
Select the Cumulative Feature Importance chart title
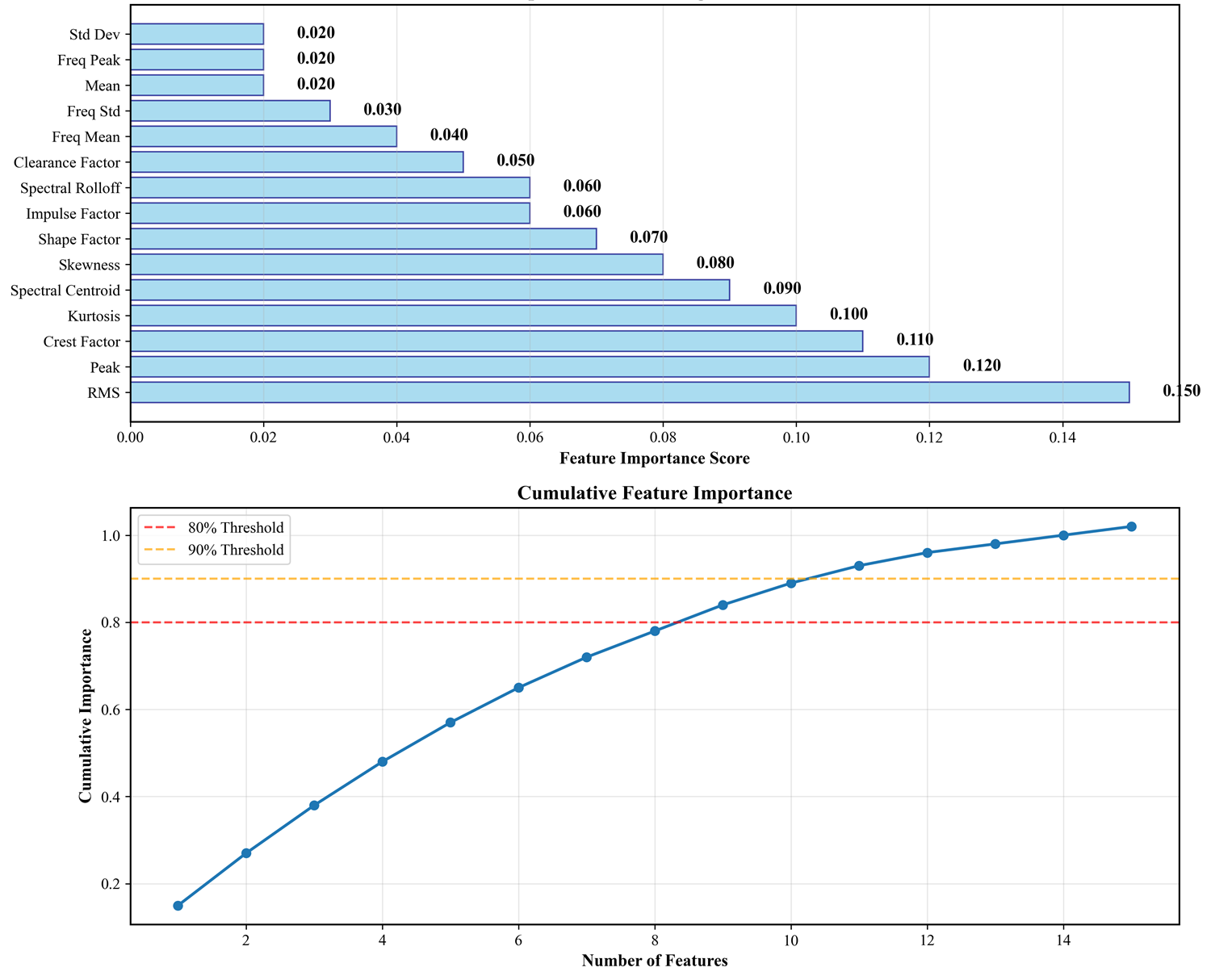pyautogui.click(x=655, y=493)
